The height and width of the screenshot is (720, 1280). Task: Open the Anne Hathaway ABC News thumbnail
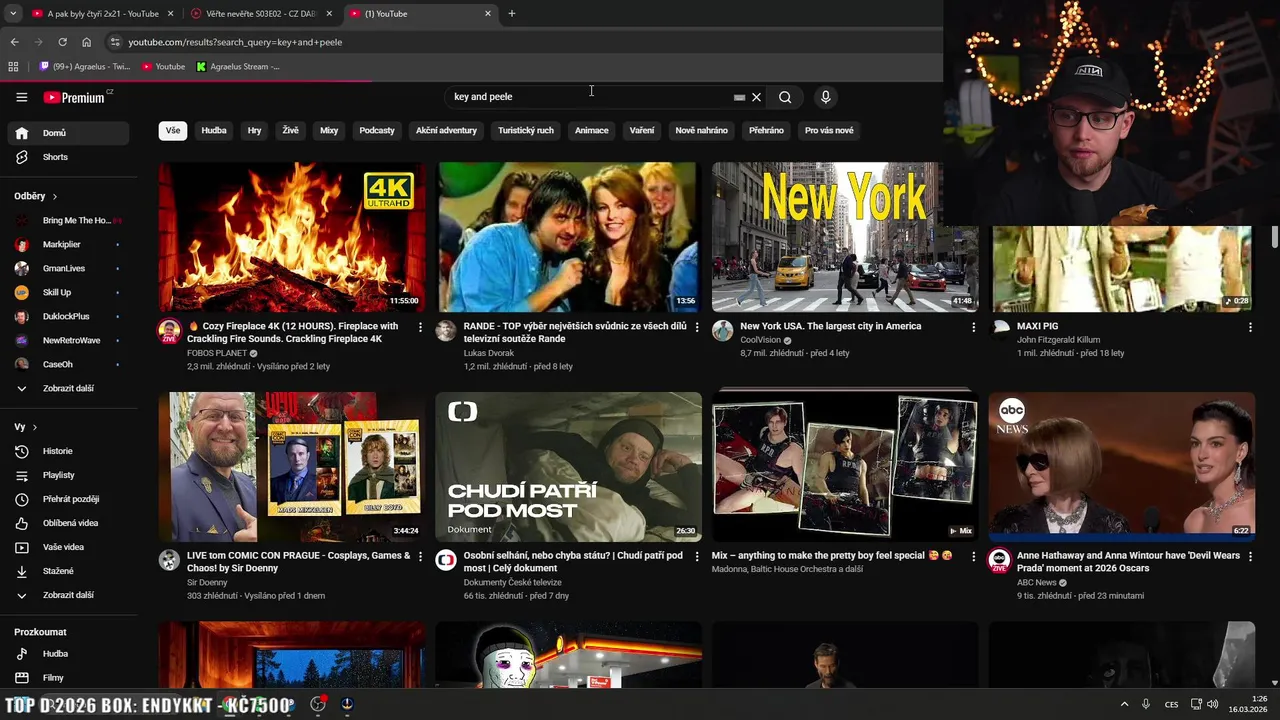1122,467
